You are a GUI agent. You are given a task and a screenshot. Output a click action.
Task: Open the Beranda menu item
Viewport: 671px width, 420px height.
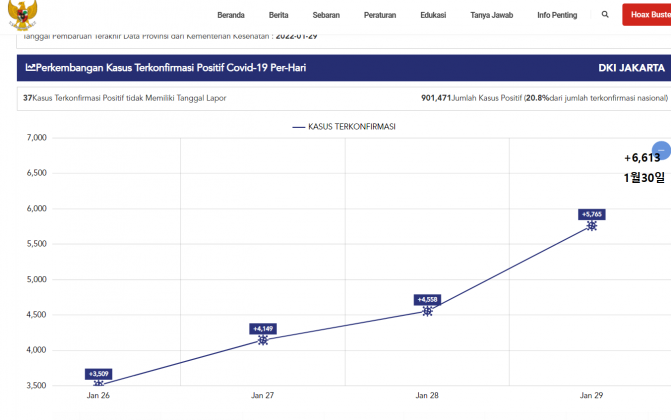tap(232, 15)
